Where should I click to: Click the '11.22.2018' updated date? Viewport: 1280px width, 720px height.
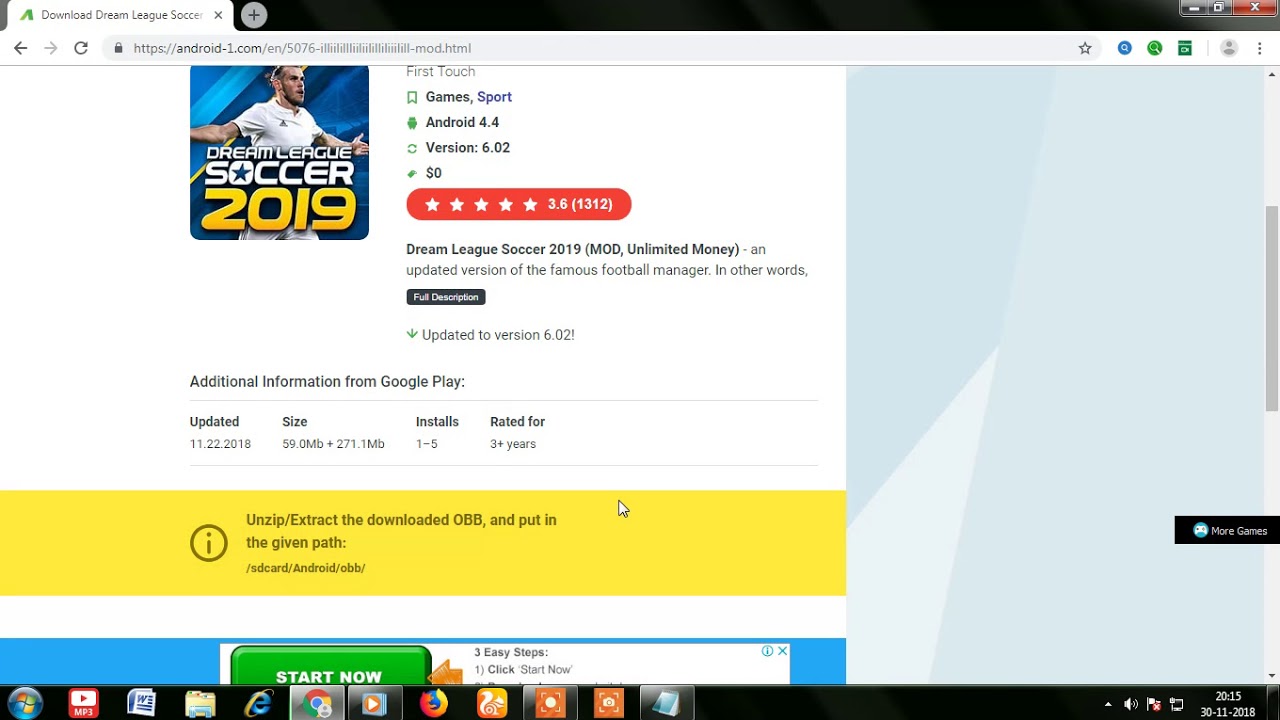(220, 444)
